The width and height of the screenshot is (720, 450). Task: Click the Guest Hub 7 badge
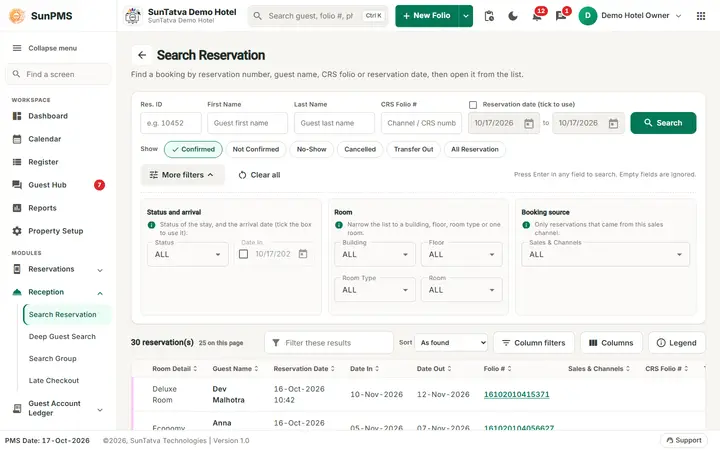99,185
